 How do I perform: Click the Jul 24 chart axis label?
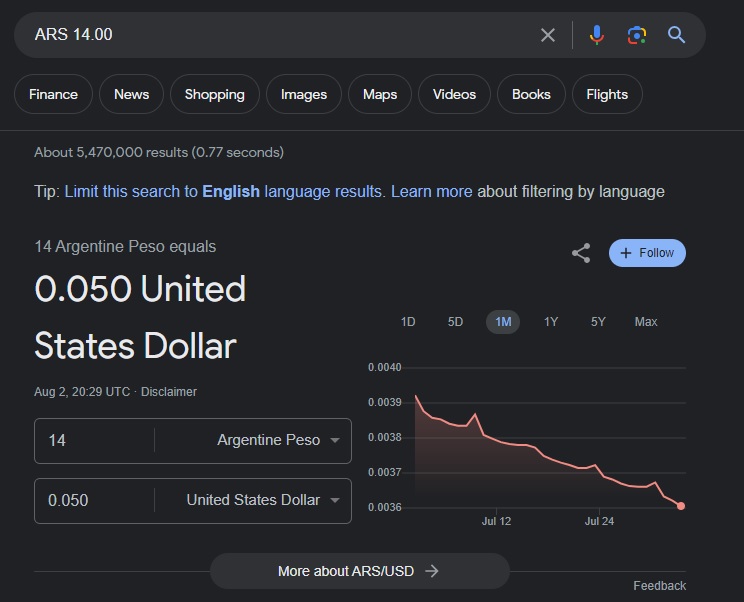click(x=599, y=521)
